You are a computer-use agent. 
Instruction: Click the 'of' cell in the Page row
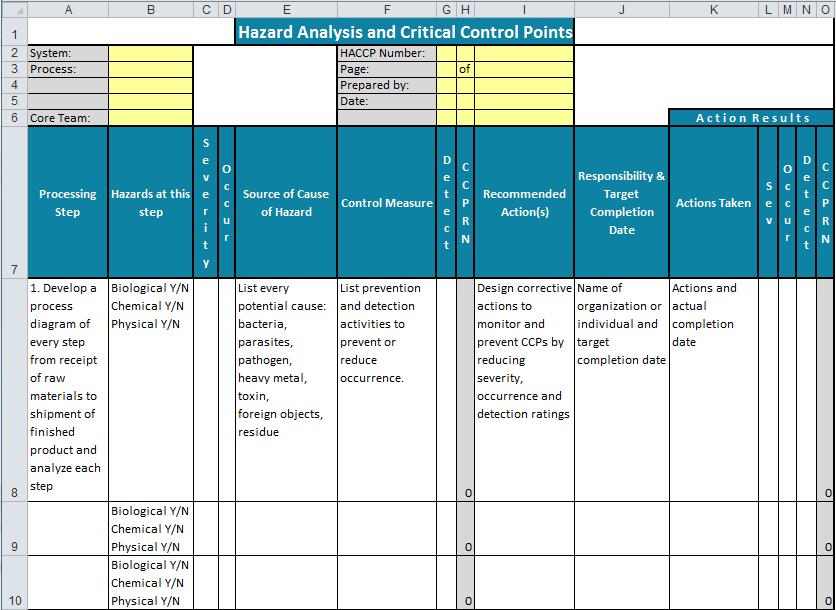tap(465, 69)
